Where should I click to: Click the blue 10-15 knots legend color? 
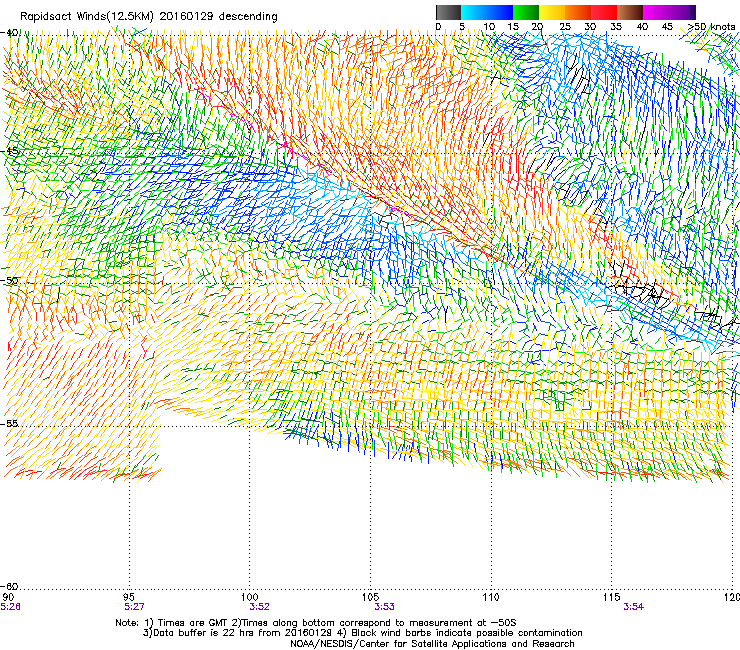[500, 12]
